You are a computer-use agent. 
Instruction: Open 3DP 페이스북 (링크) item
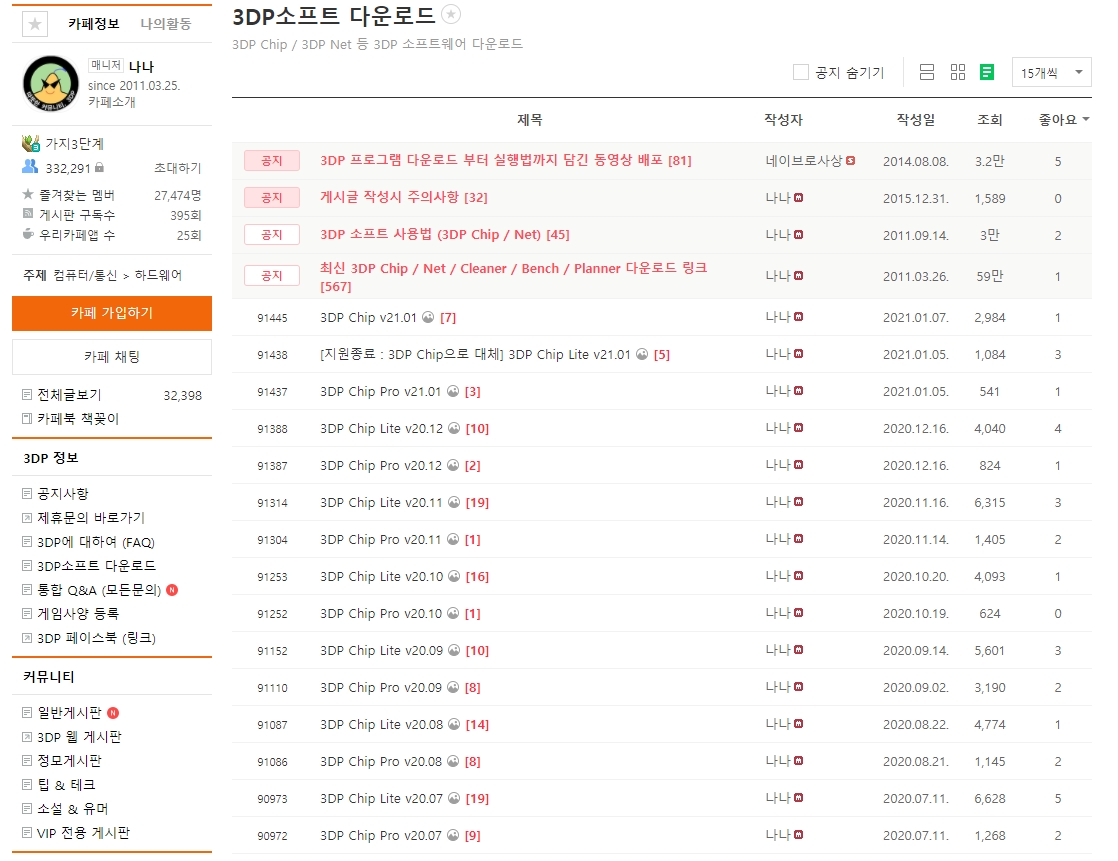click(96, 638)
